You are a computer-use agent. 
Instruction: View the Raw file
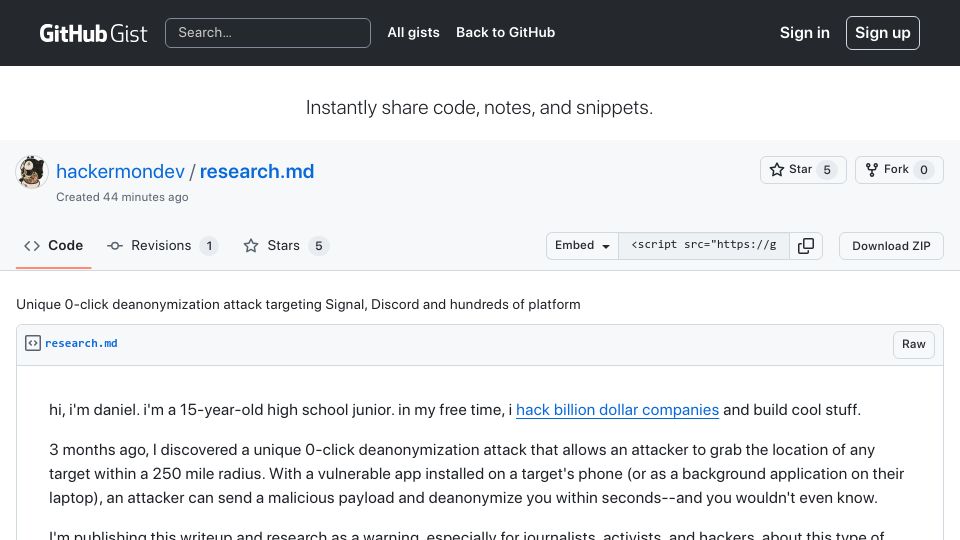(913, 344)
